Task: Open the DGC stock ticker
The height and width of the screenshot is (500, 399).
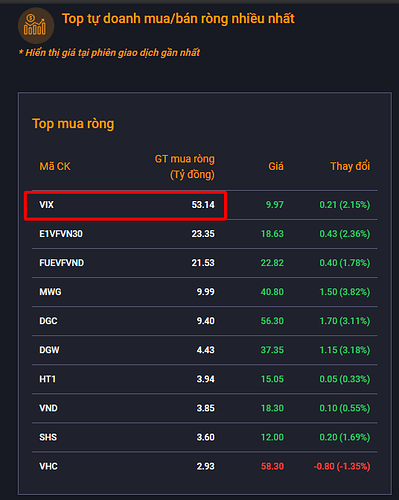Action: tap(48, 321)
